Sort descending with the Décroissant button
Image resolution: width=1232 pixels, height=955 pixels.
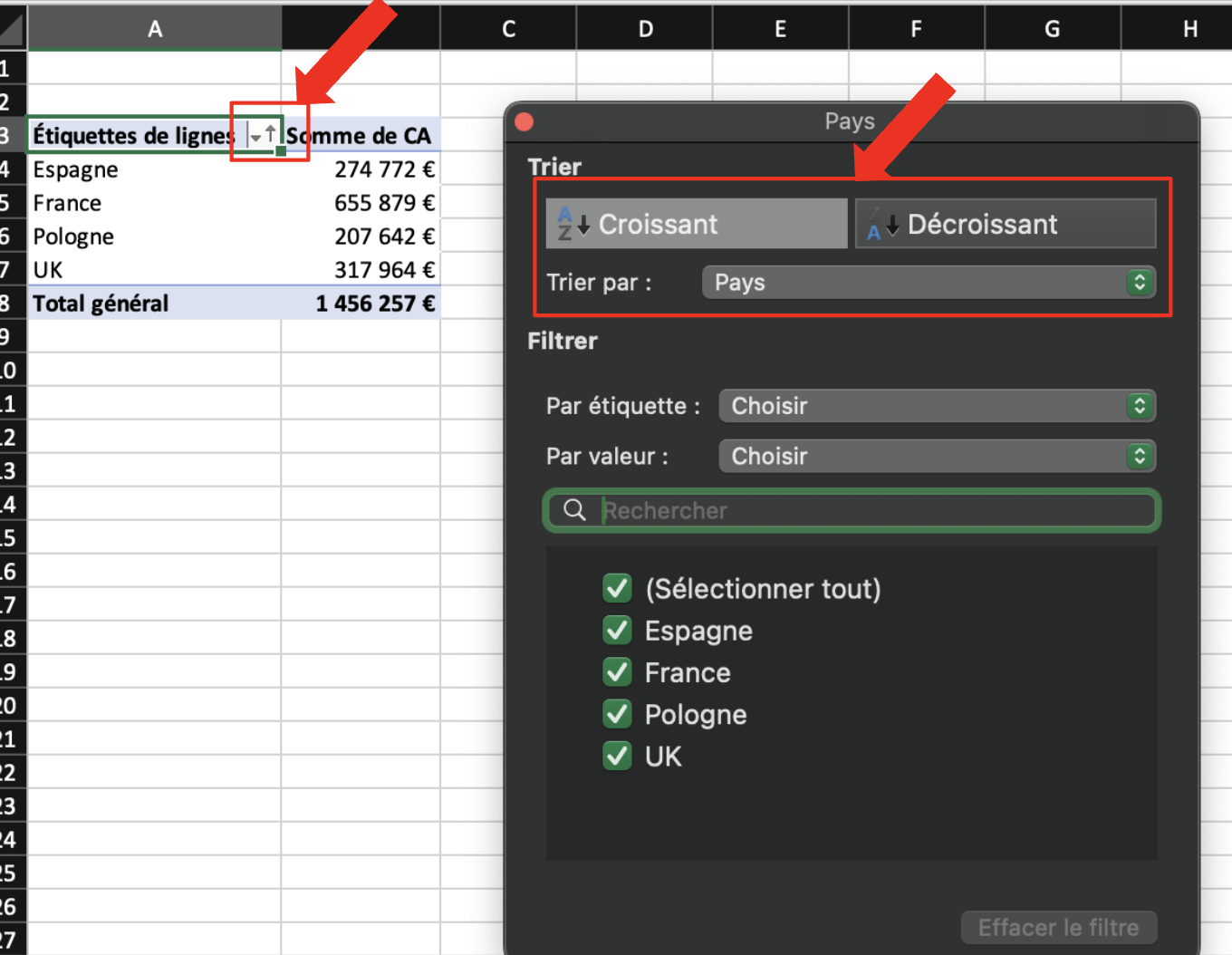coord(1006,224)
